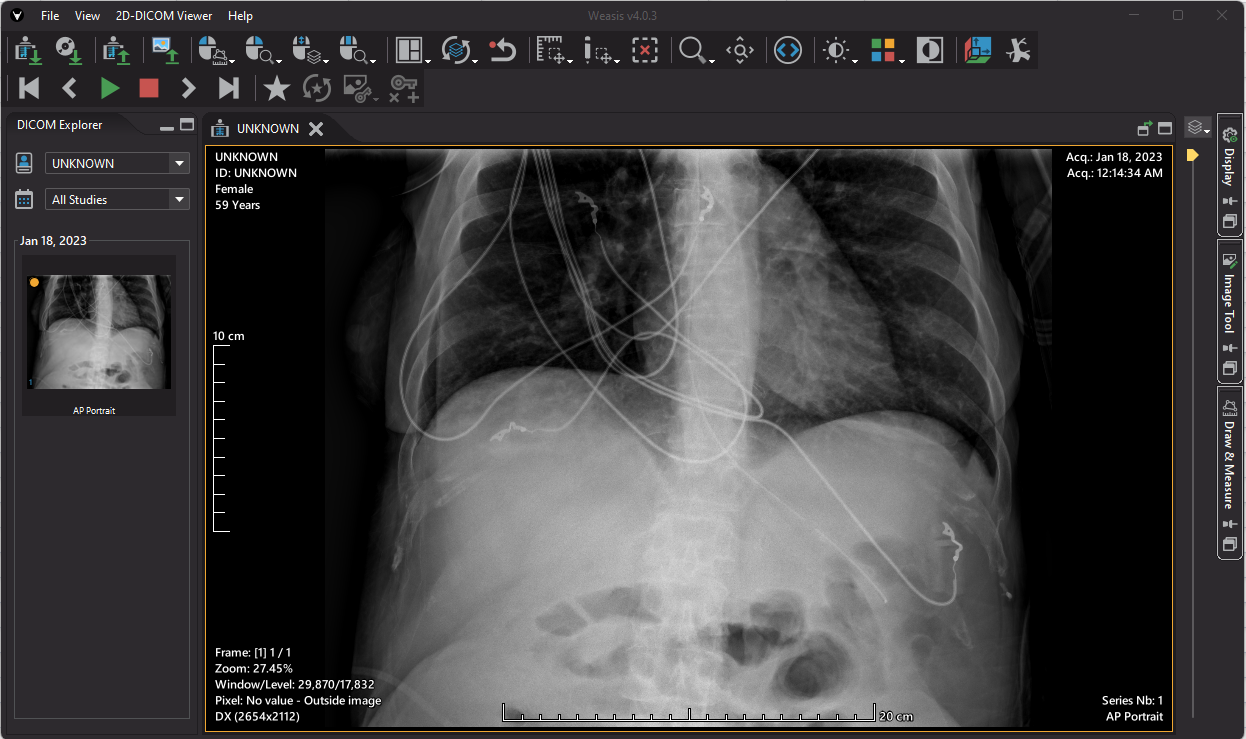
Task: Click the image with key icon
Action: [360, 88]
